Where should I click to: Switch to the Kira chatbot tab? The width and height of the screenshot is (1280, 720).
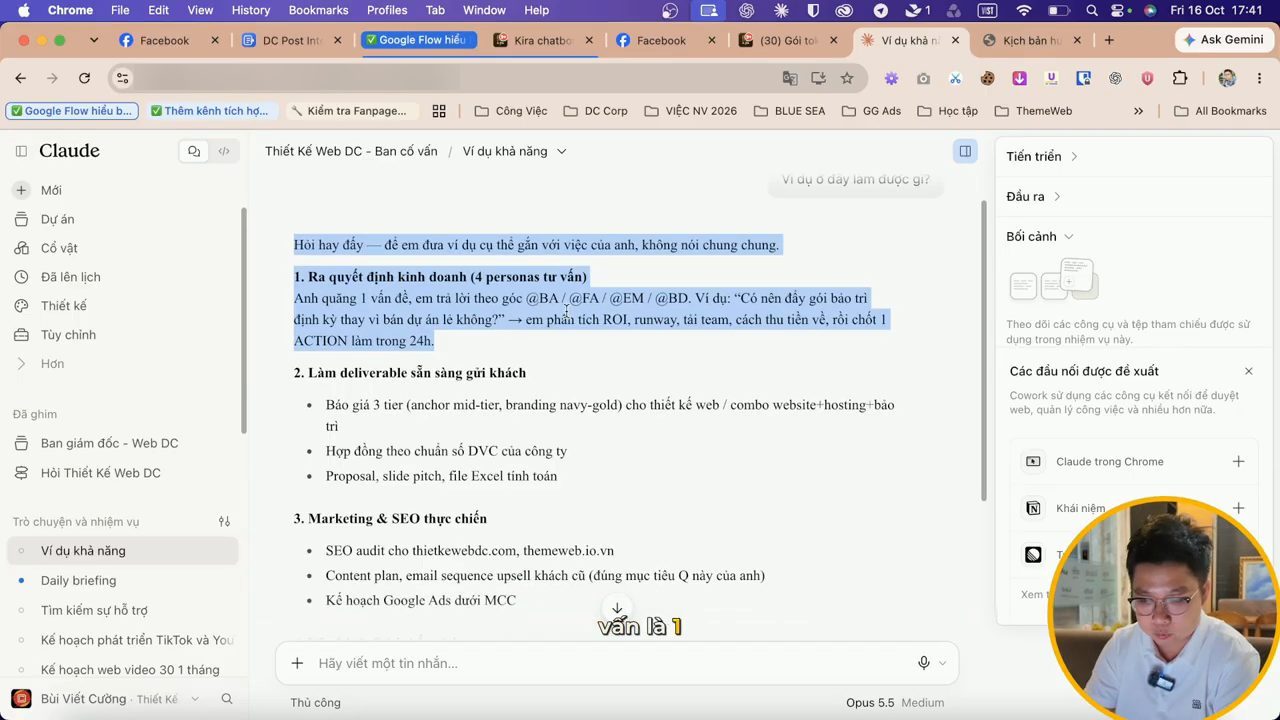pos(543,40)
